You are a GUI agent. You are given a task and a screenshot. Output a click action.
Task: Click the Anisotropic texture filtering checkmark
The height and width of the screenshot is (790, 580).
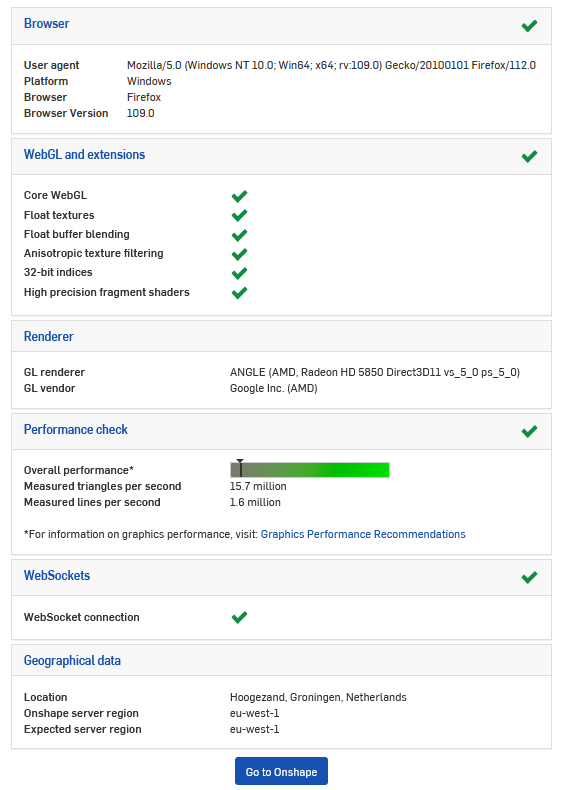tap(239, 254)
